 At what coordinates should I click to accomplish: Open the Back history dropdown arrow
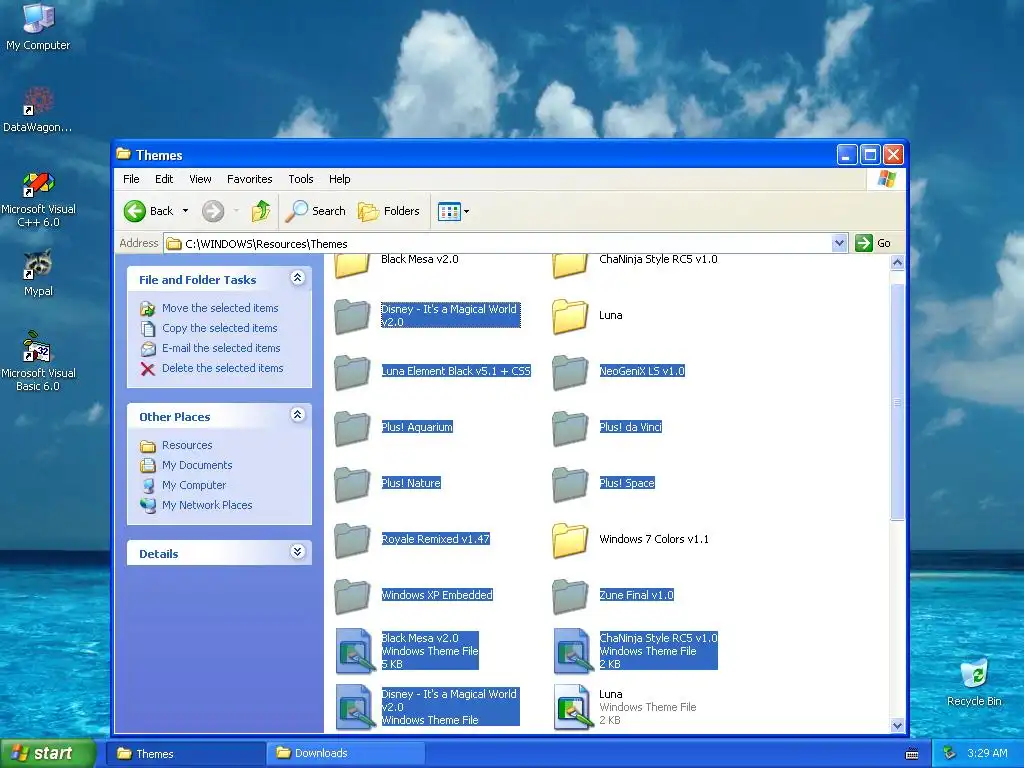pyautogui.click(x=185, y=211)
